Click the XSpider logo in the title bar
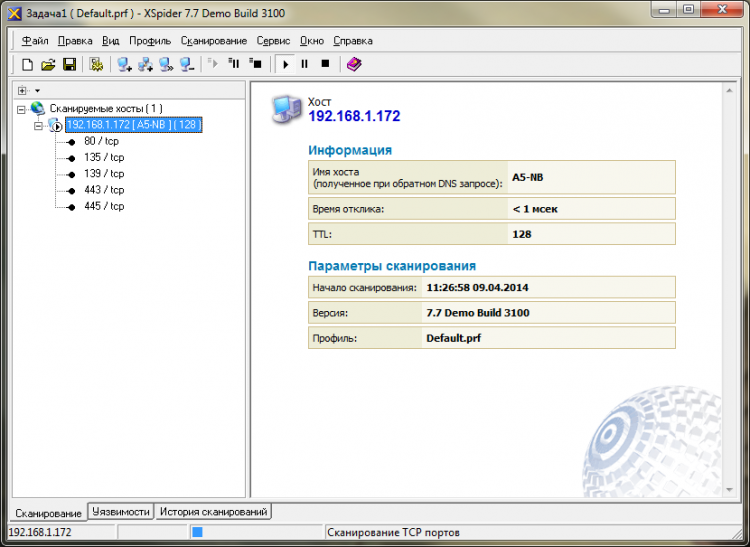This screenshot has width=750, height=547. 15,13
